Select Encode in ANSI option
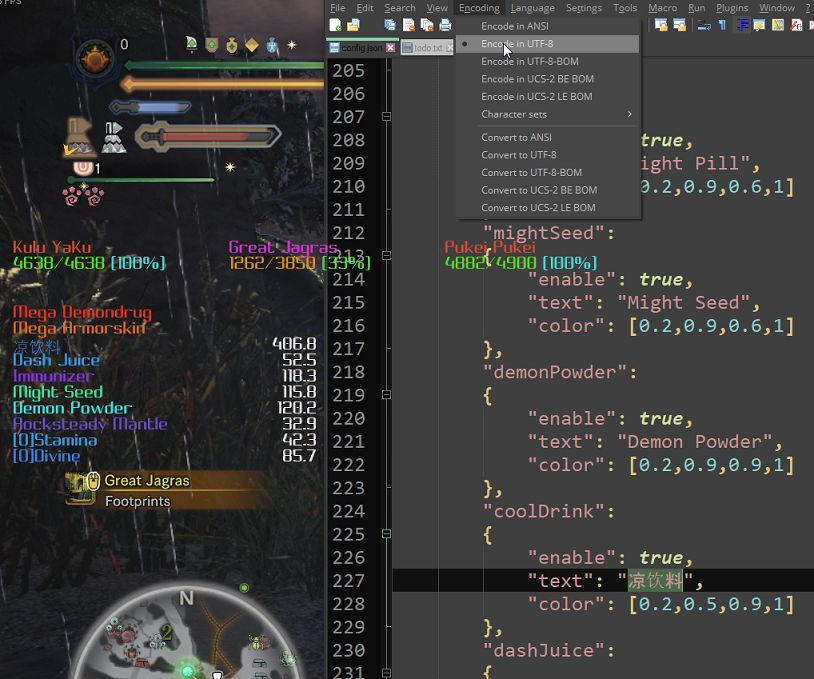 [x=548, y=26]
